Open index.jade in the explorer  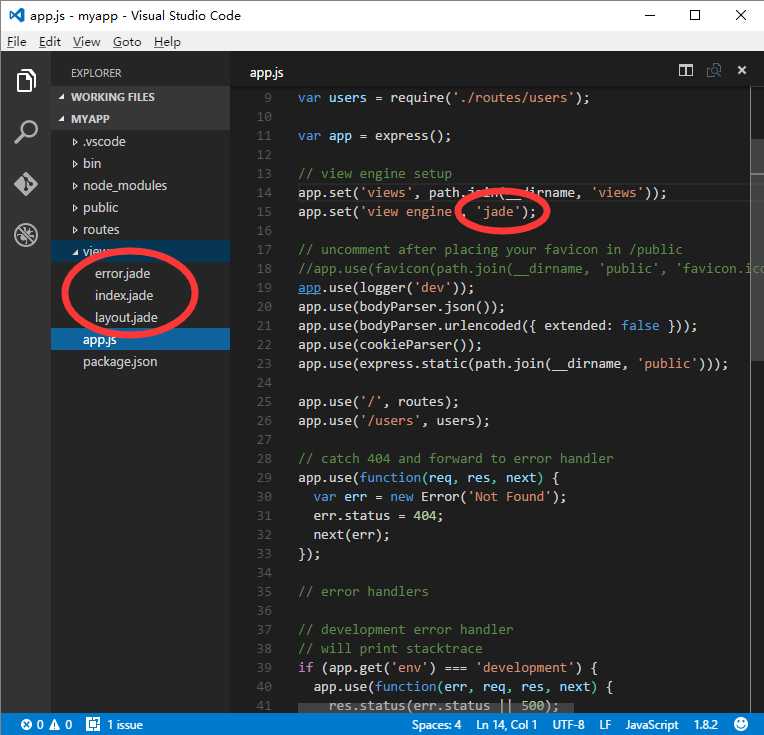pyautogui.click(x=124, y=295)
